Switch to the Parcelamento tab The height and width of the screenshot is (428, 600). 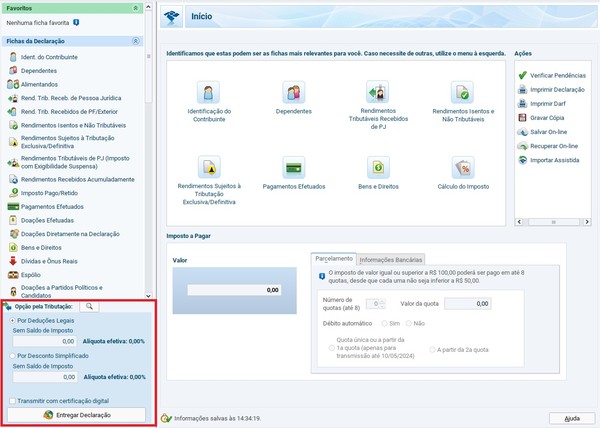[x=334, y=258]
